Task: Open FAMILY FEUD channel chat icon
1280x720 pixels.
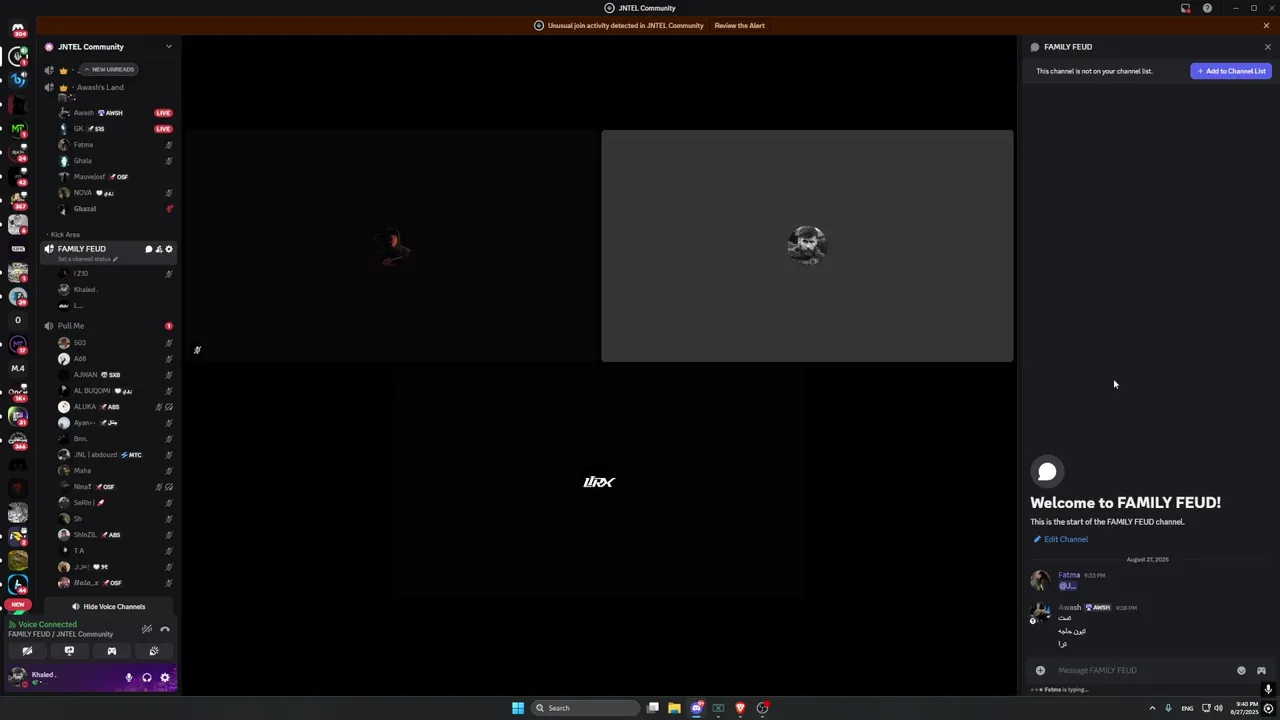Action: [148, 249]
